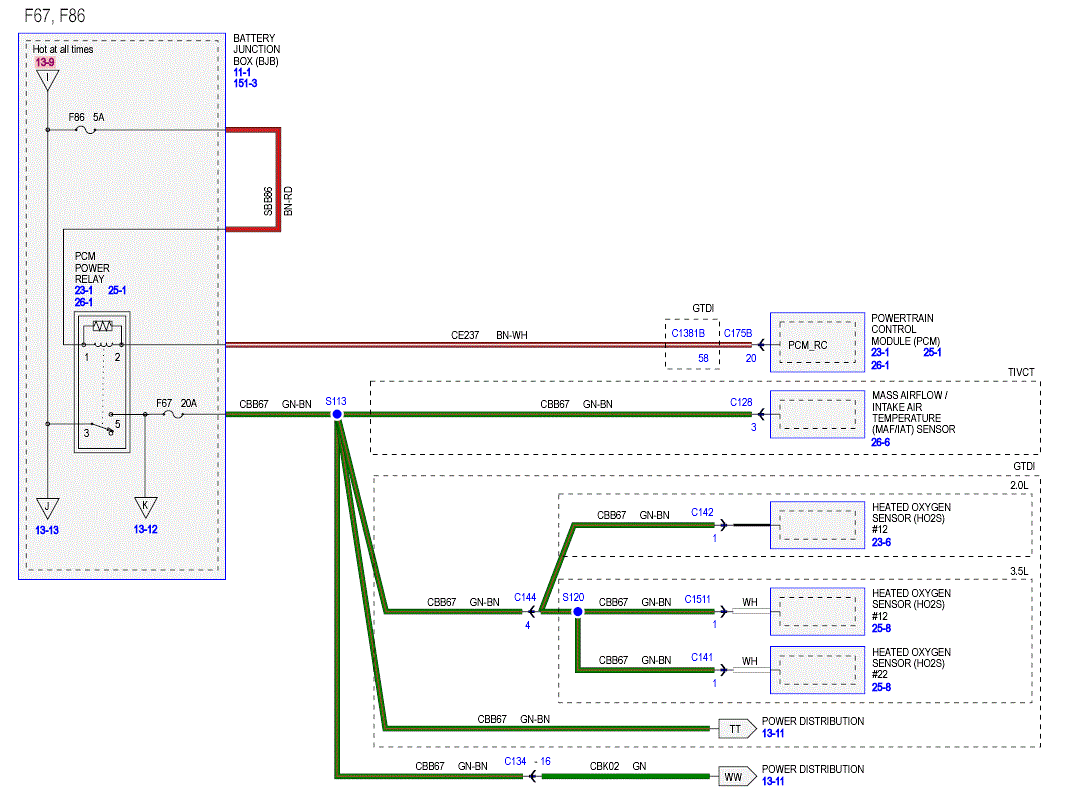Screen dimensions: 1069x793
Task: Open the 13-11 link beside the TT symbol
Action: coord(773,734)
